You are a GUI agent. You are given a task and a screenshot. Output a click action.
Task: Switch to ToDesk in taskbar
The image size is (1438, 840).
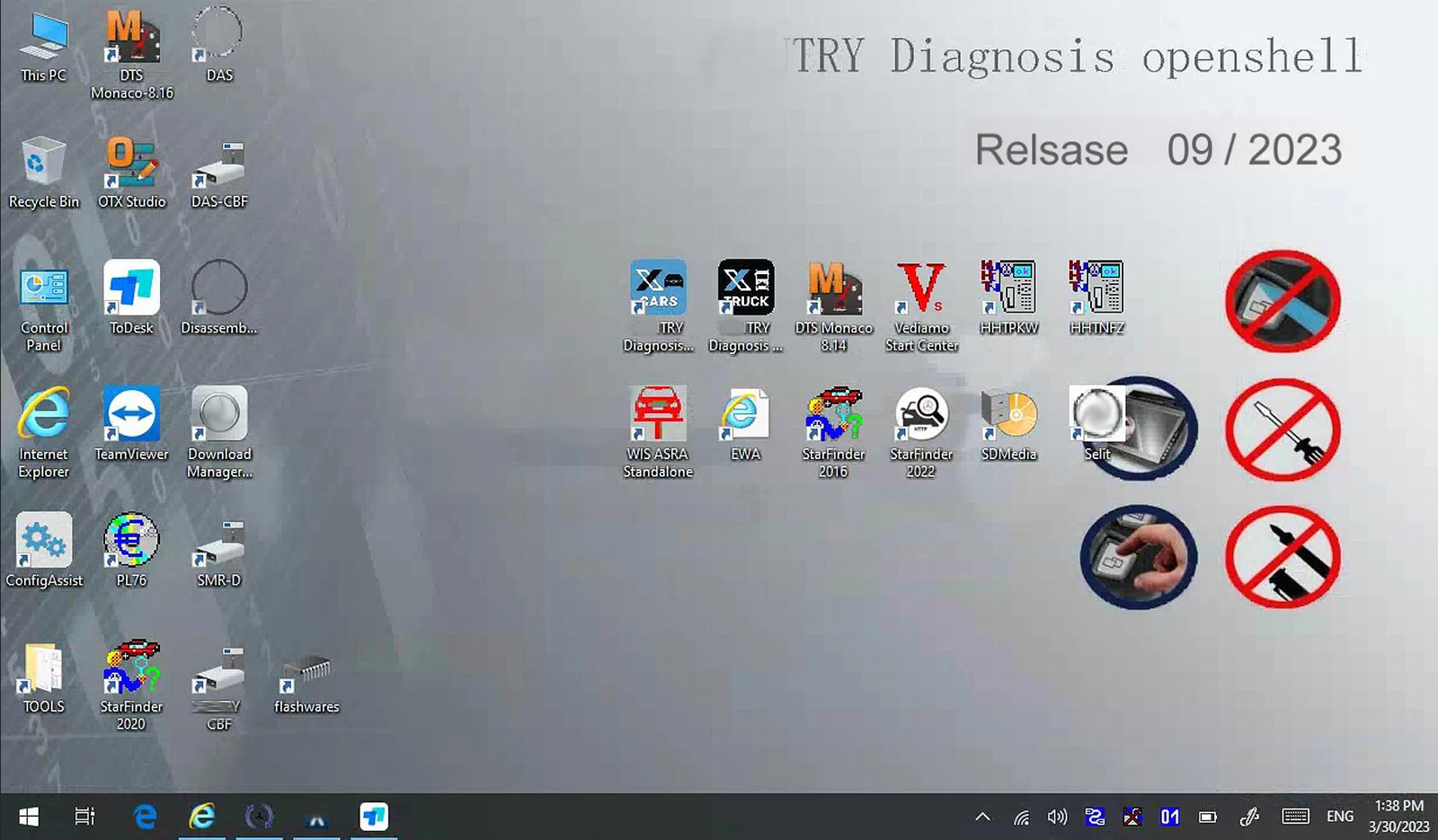pyautogui.click(x=374, y=817)
